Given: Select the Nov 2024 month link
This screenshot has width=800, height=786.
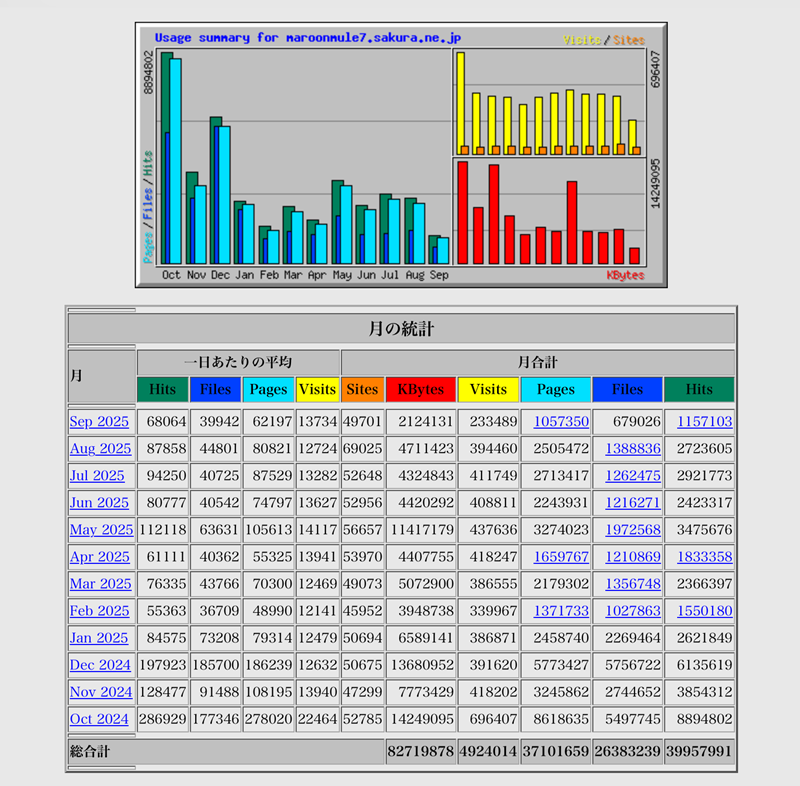Looking at the screenshot, I should [x=100, y=692].
